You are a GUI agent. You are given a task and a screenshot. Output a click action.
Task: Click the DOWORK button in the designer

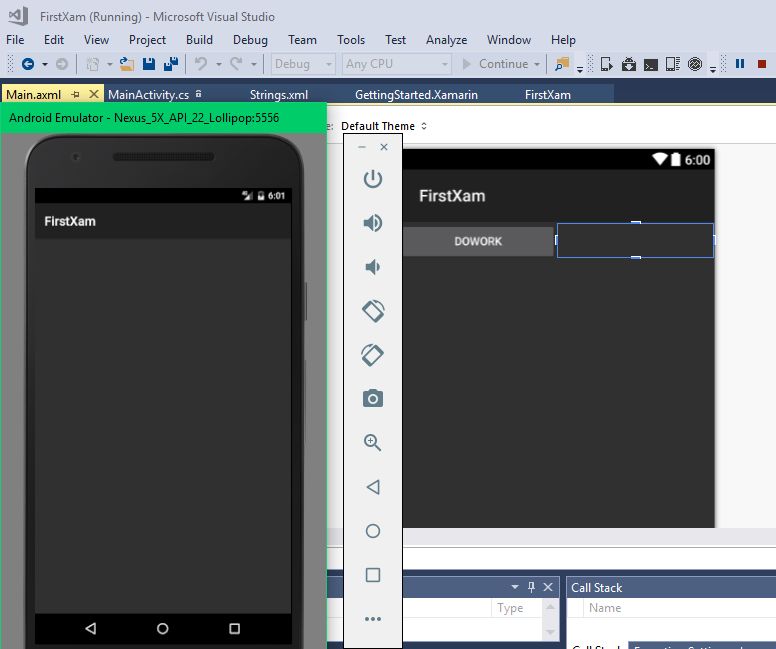point(478,241)
